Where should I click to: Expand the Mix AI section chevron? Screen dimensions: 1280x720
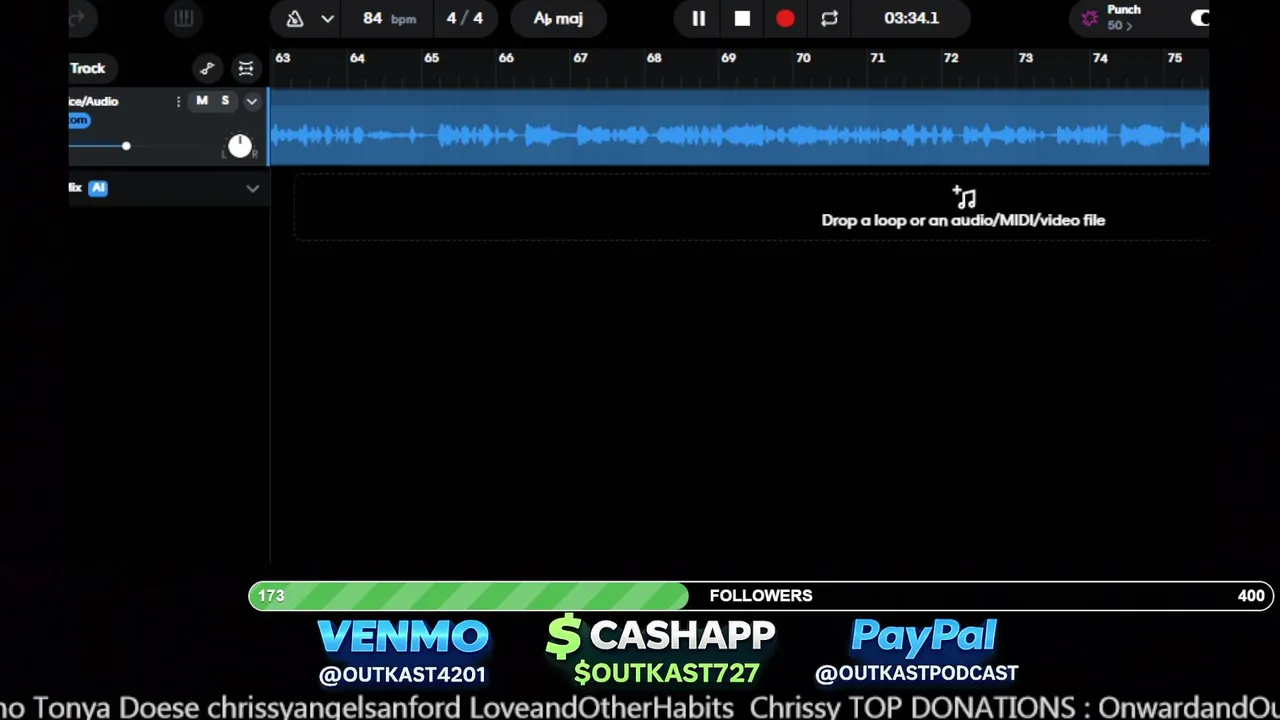[252, 188]
